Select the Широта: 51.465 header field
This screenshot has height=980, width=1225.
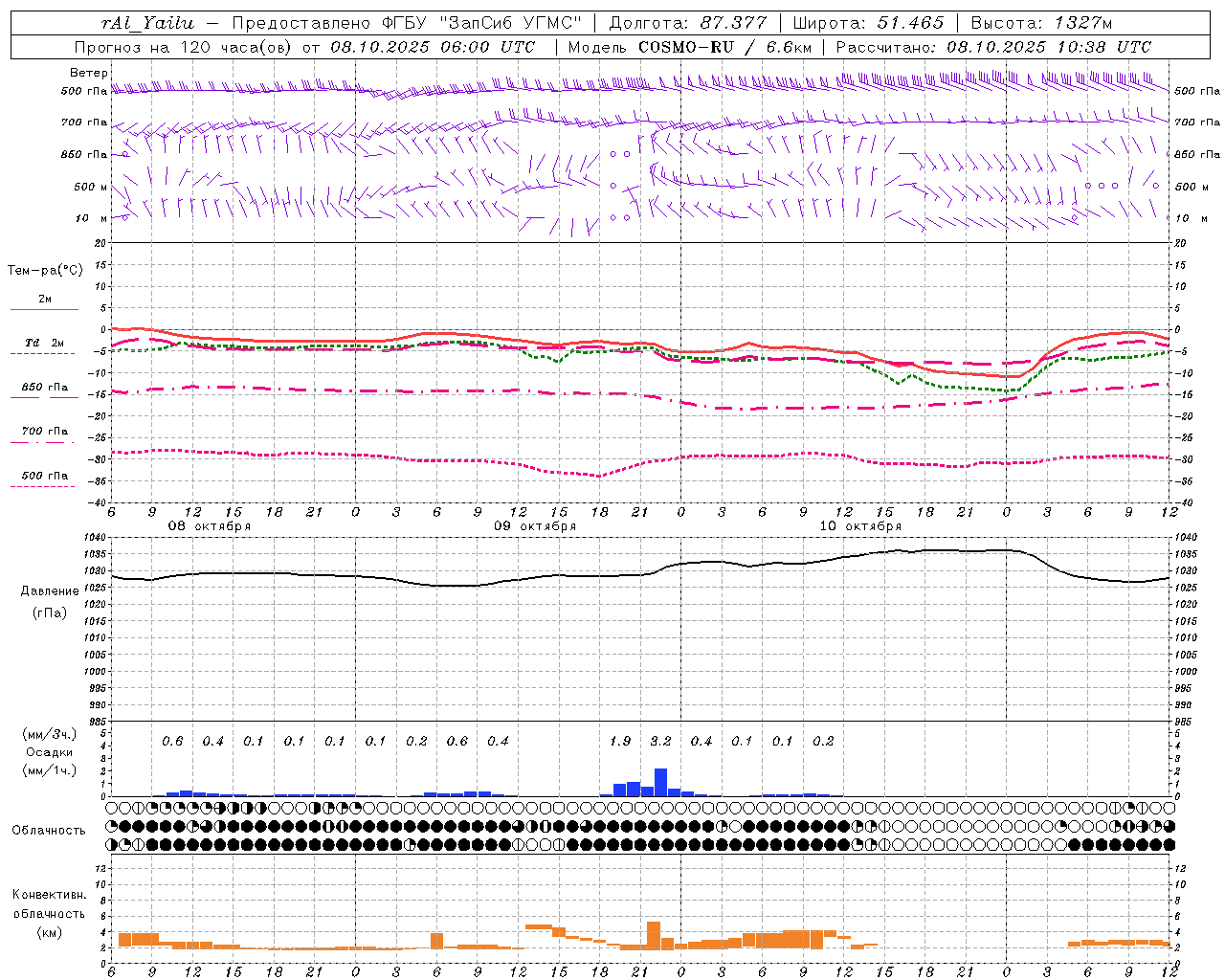pyautogui.click(x=868, y=23)
